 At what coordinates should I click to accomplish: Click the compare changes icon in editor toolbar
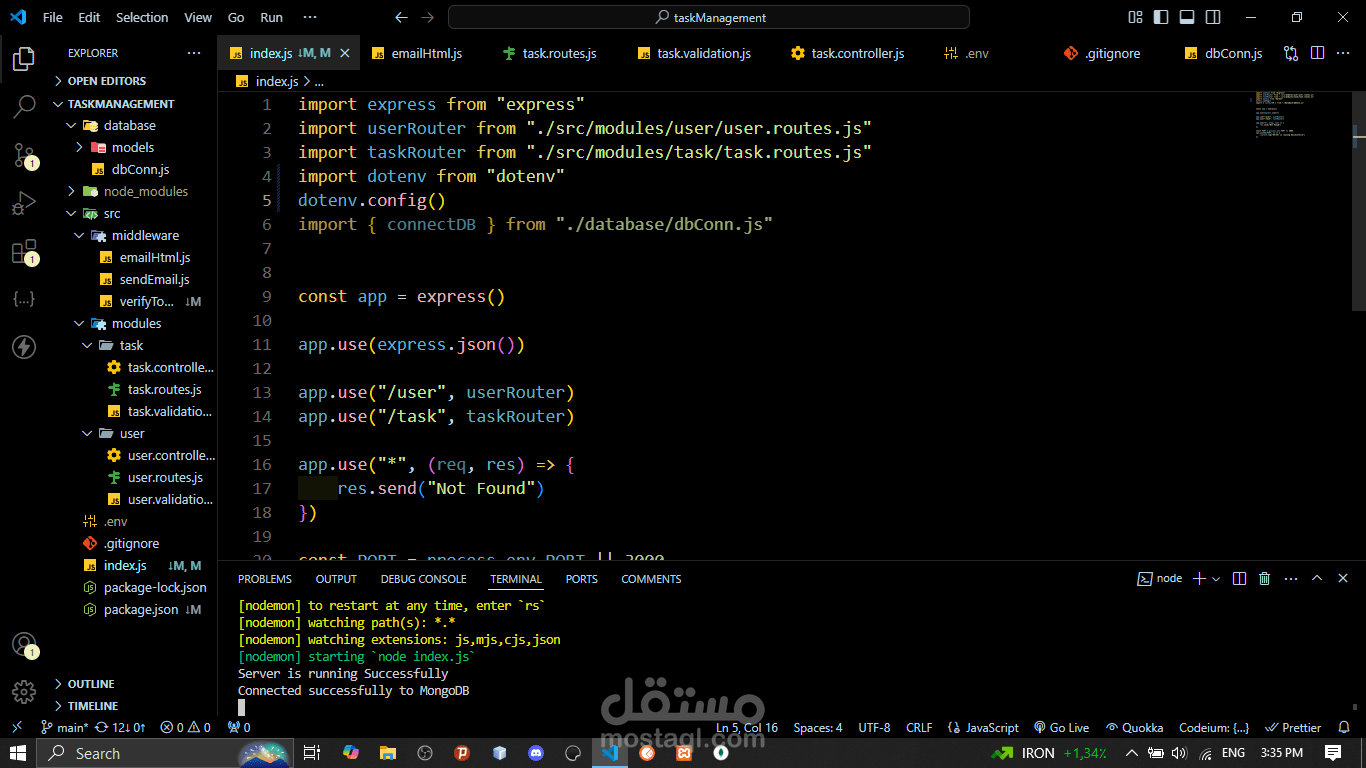tap(1291, 53)
